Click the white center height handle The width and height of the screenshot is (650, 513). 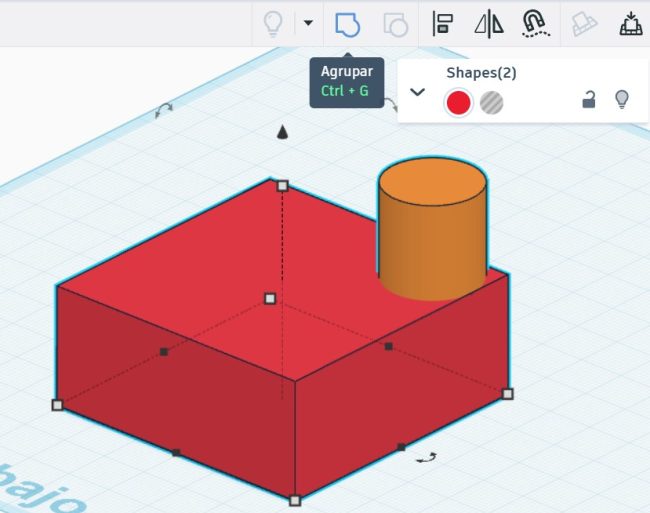tap(270, 298)
